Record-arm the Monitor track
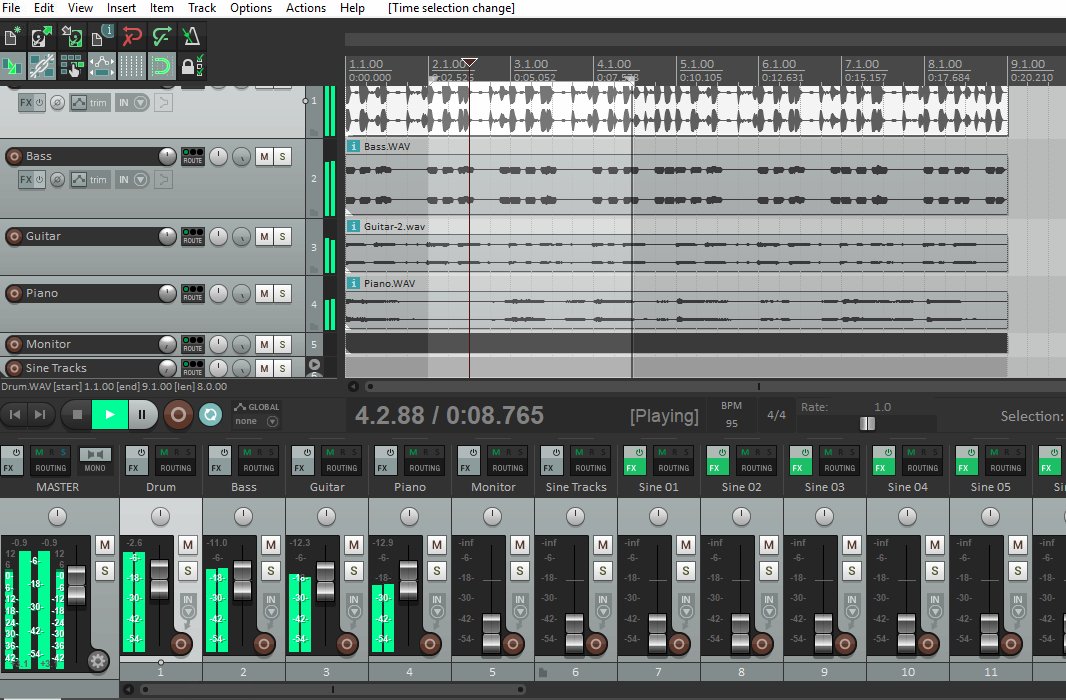This screenshot has height=700, width=1066. point(14,343)
